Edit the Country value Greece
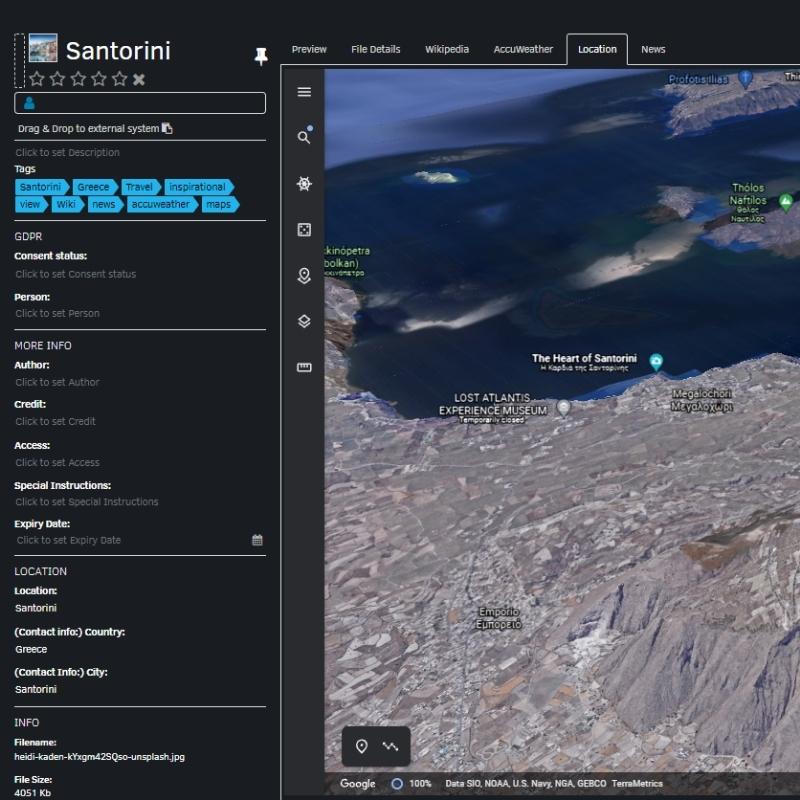 [x=31, y=649]
